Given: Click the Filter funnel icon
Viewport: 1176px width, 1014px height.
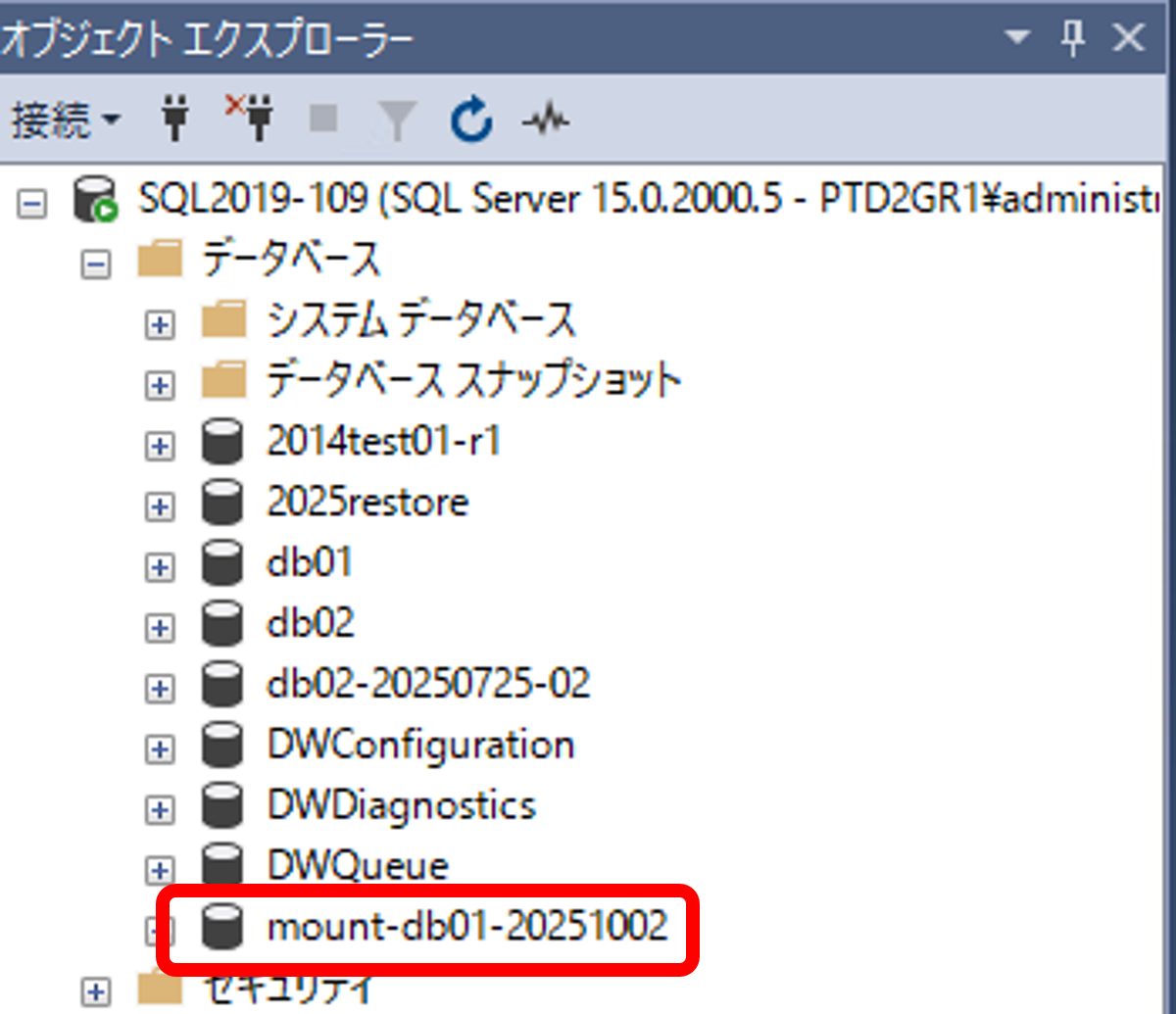Looking at the screenshot, I should point(397,121).
